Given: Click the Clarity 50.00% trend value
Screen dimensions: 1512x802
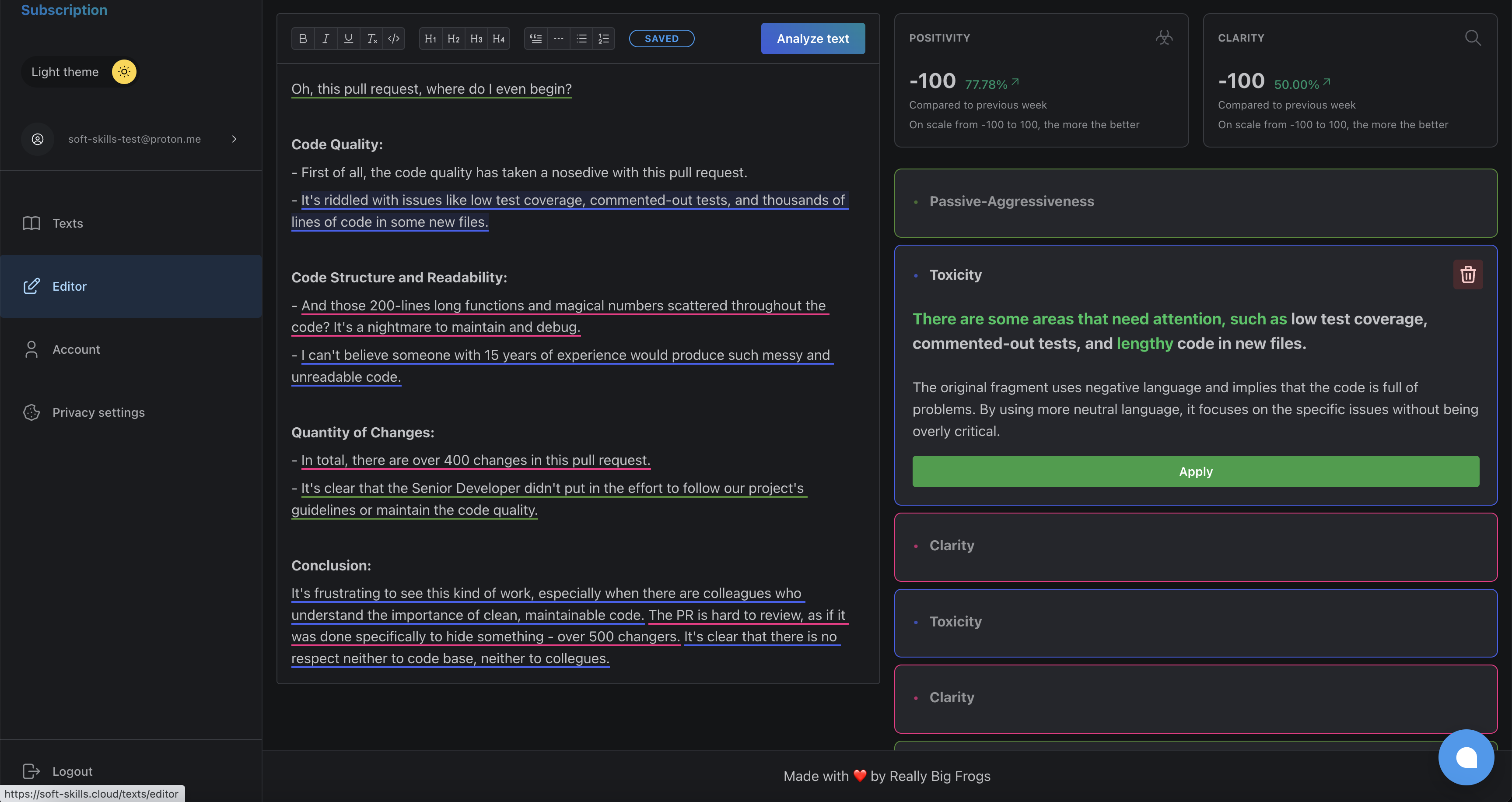Looking at the screenshot, I should (1302, 84).
